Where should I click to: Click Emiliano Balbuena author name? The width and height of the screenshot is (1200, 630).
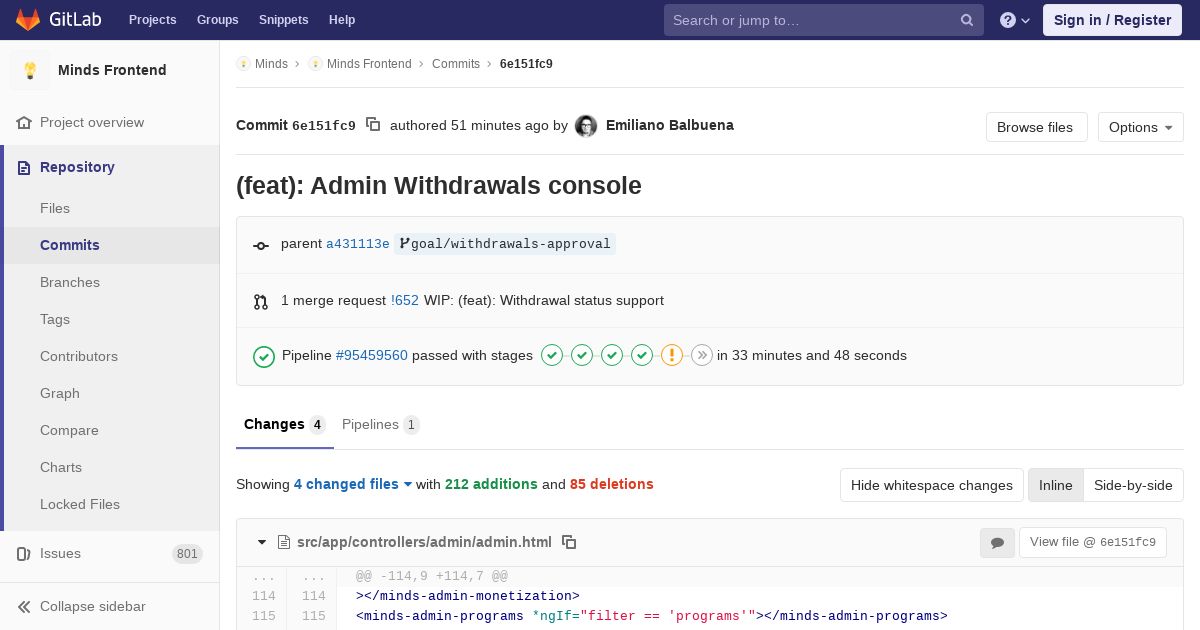tap(670, 125)
